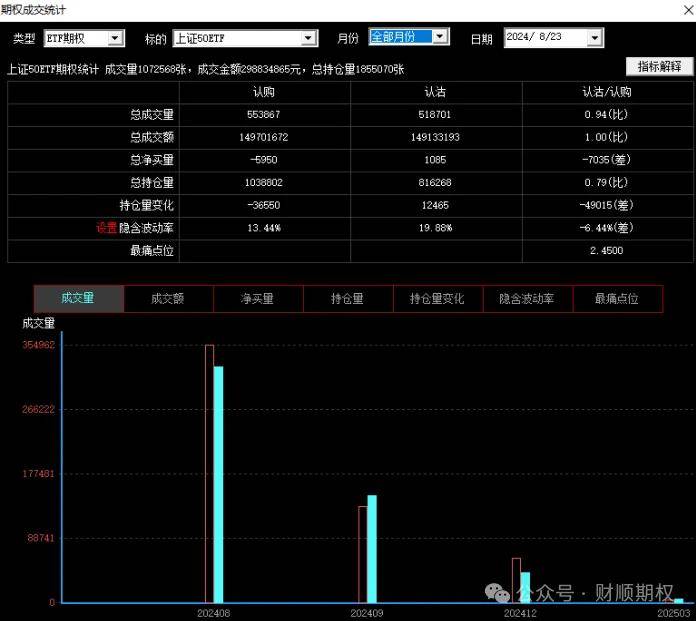Click the 177481 y-axis label
Viewport: 696px width, 621px height.
(39, 474)
